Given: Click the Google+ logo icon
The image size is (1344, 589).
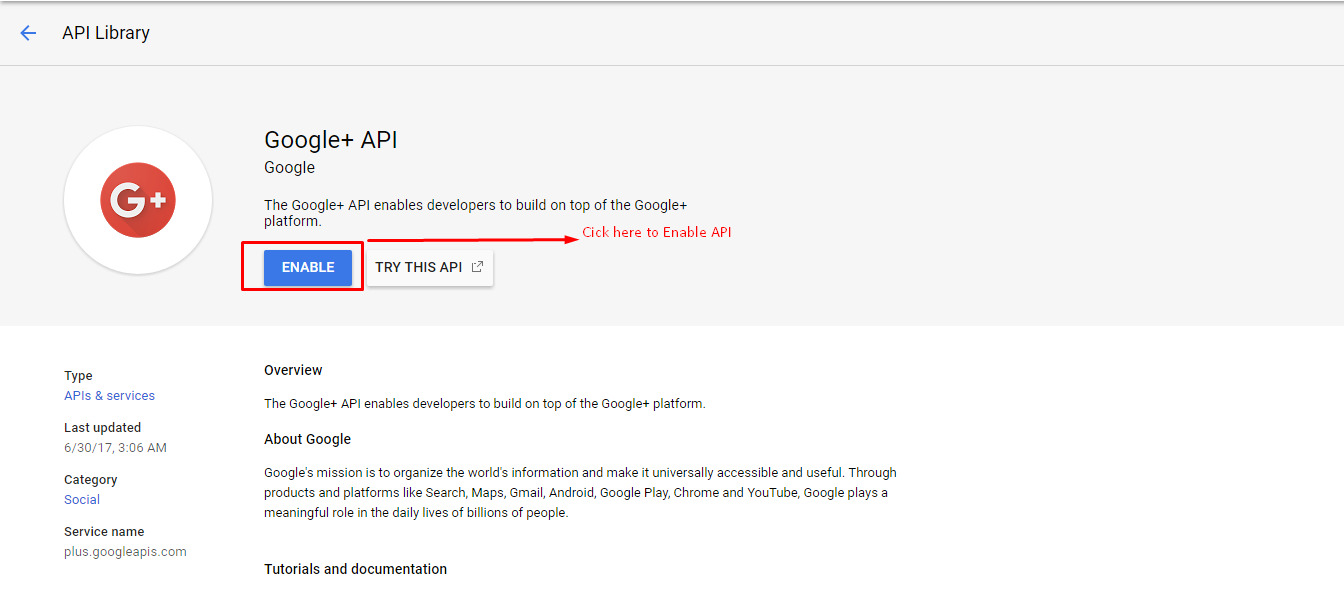Looking at the screenshot, I should [138, 200].
